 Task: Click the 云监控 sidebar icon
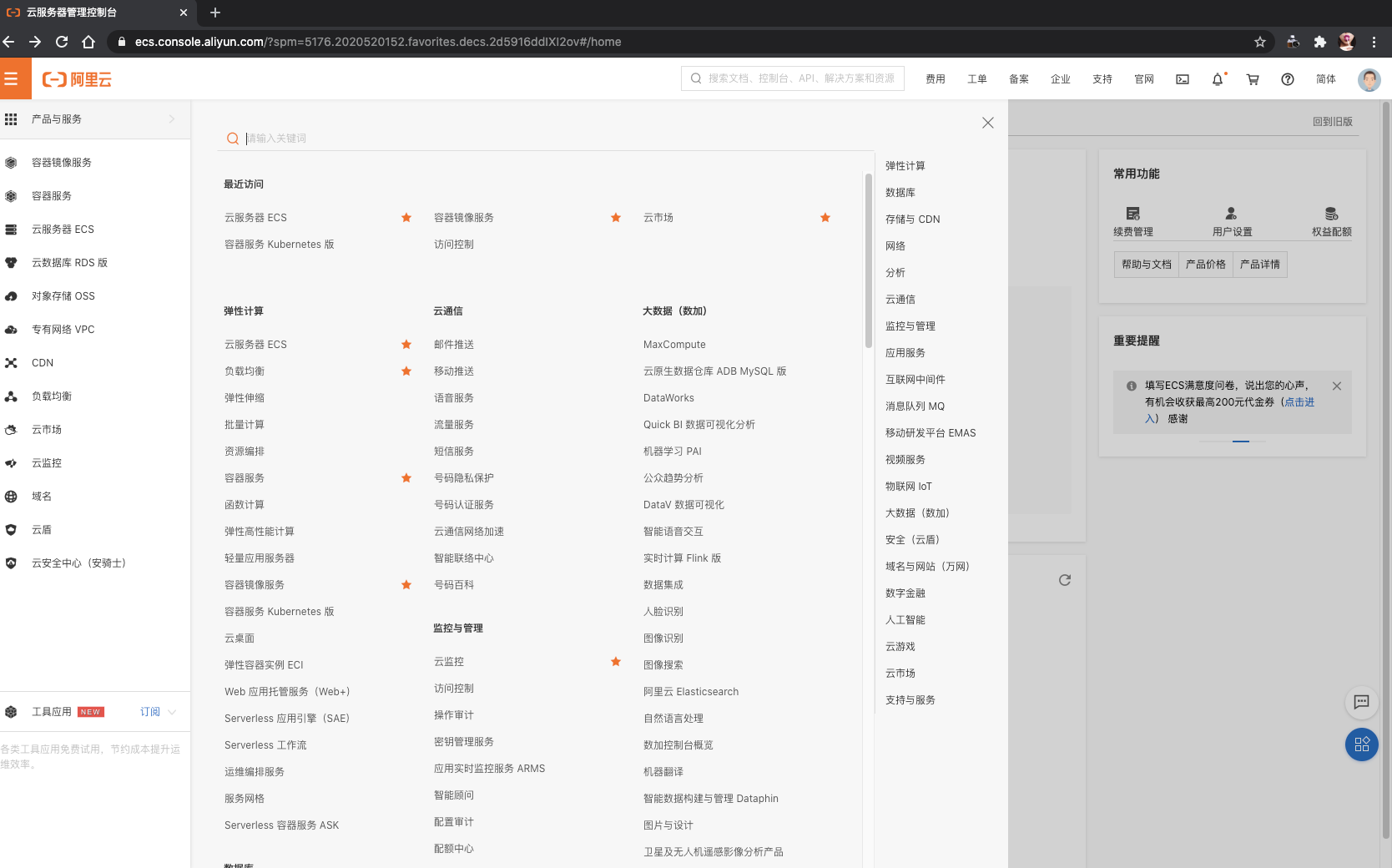click(11, 463)
